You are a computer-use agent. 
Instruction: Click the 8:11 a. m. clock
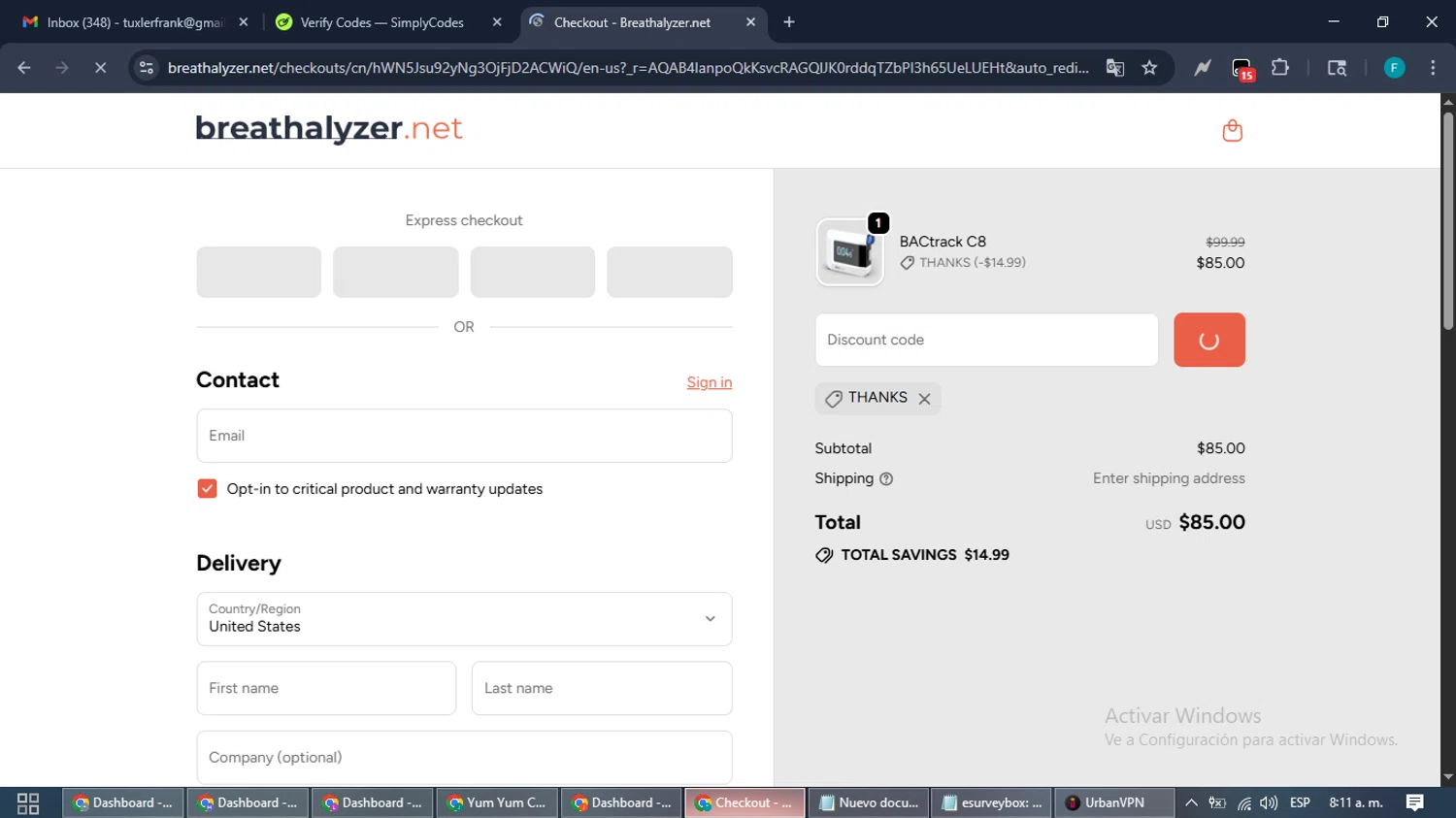[x=1356, y=802]
